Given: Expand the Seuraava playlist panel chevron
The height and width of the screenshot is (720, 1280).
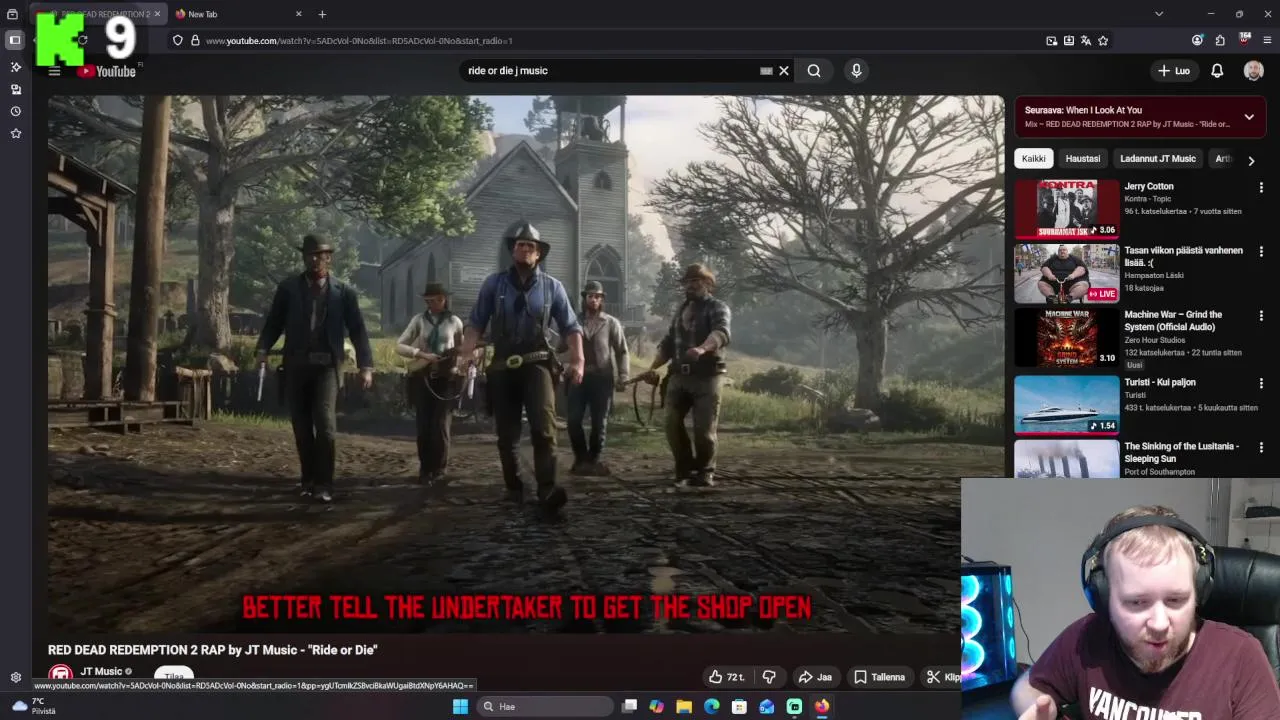Looking at the screenshot, I should point(1249,117).
